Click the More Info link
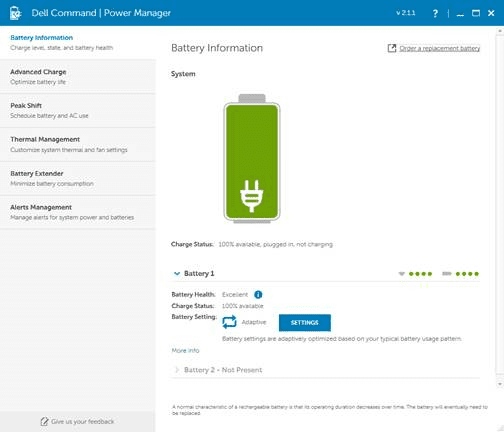504x432 pixels. click(185, 351)
